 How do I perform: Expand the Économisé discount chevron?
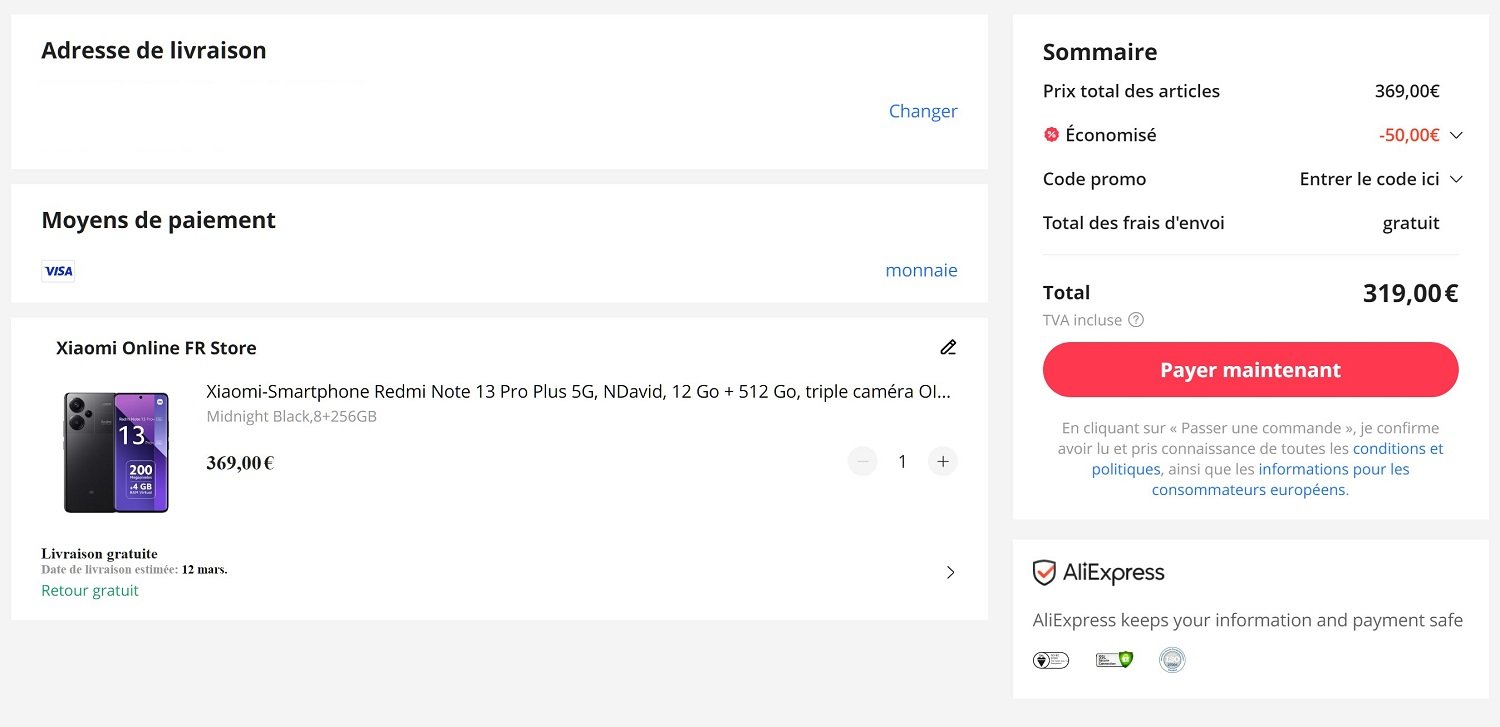[1456, 135]
